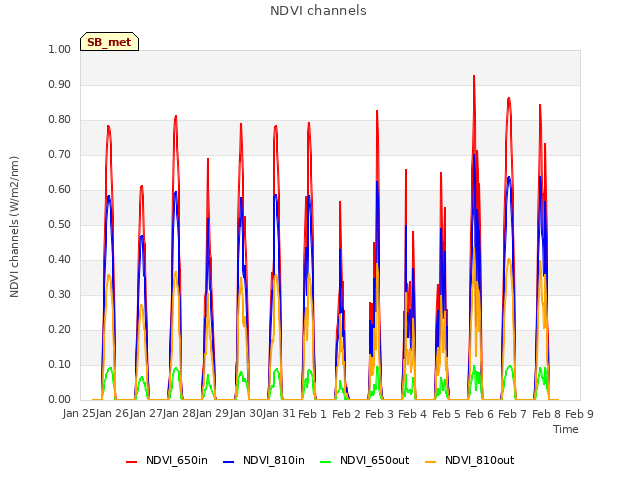Click the Feb 5 x-axis date label
Image resolution: width=640 pixels, height=480 pixels.
[446, 414]
